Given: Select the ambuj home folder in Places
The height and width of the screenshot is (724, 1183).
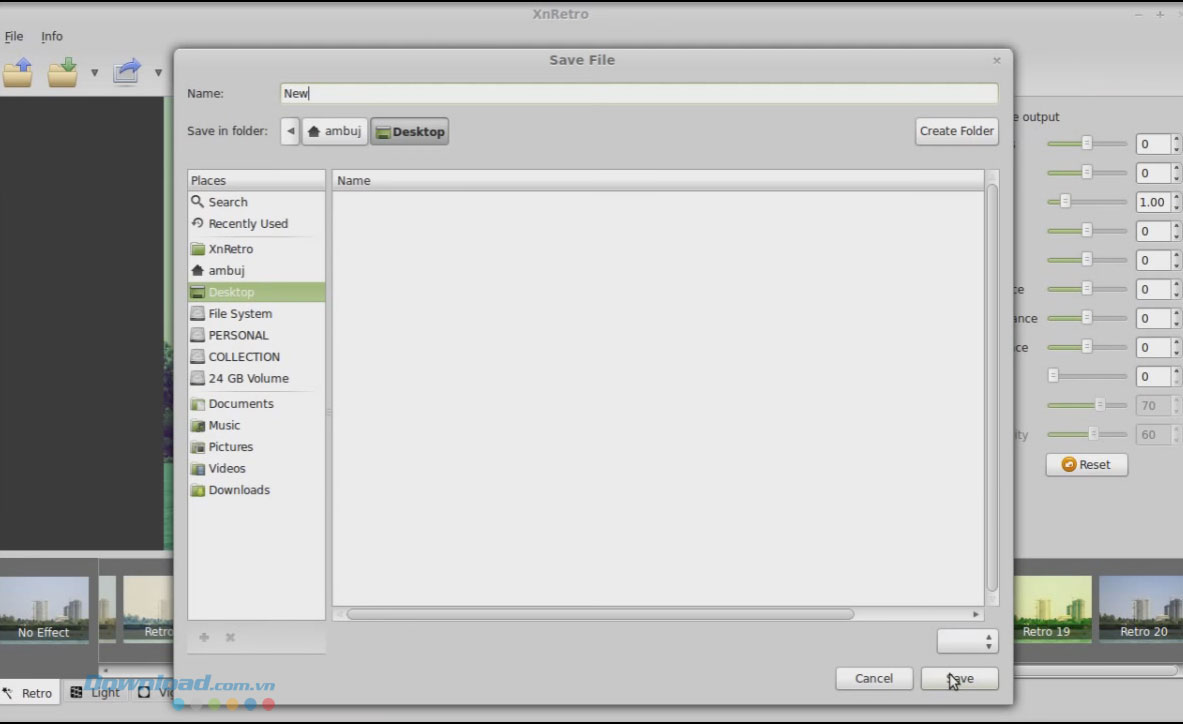Looking at the screenshot, I should tap(226, 271).
